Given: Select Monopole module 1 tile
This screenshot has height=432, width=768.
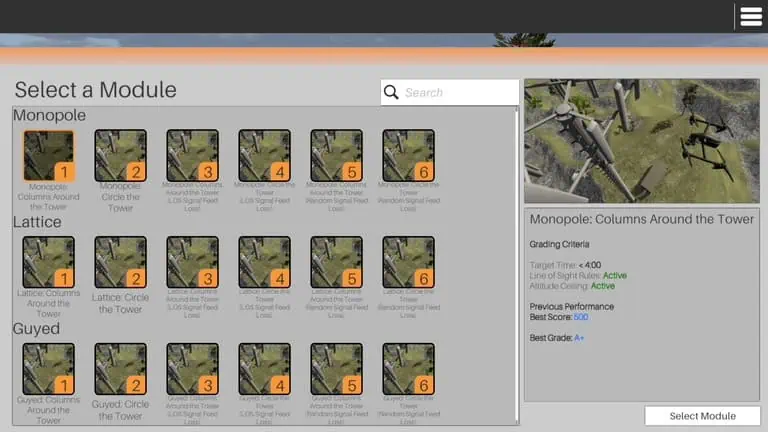Looking at the screenshot, I should pyautogui.click(x=48, y=156).
